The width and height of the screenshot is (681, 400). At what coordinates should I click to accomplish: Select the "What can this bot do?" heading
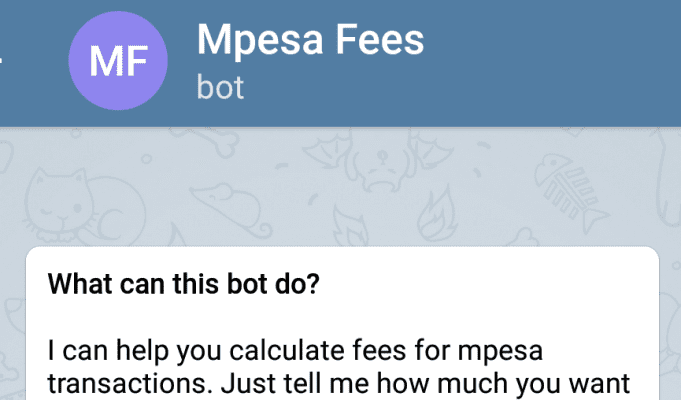[183, 284]
